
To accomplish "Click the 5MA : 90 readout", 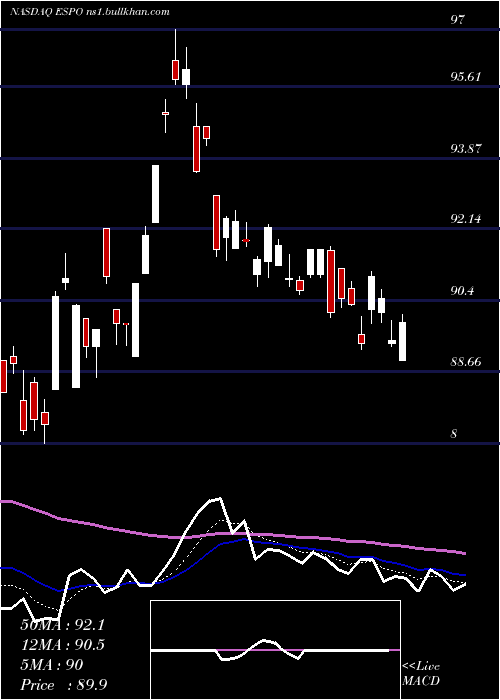I will [52, 665].
